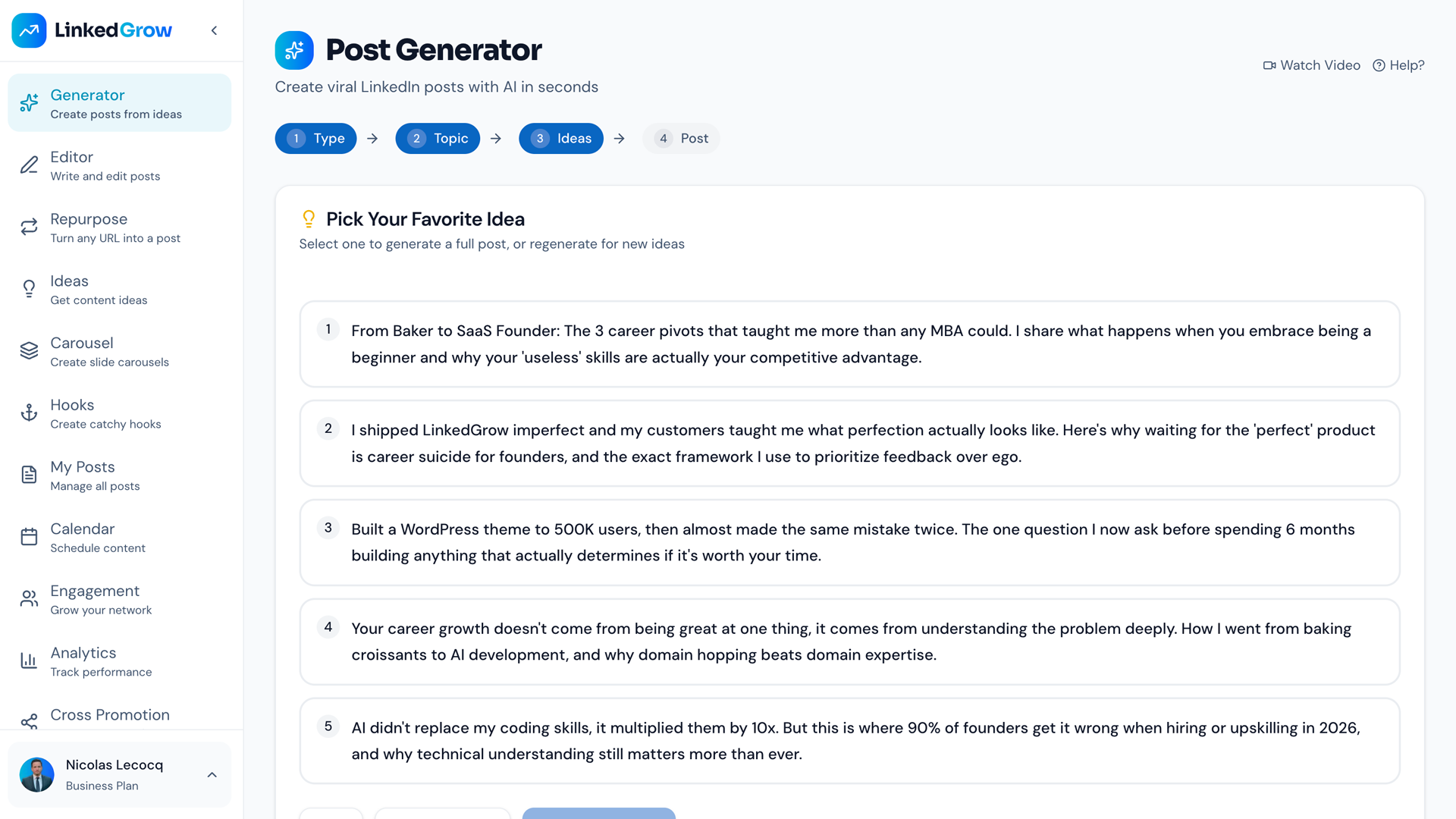Expand the Nicolas Lecocq account menu
Viewport: 1456px width, 819px height.
coord(212,774)
